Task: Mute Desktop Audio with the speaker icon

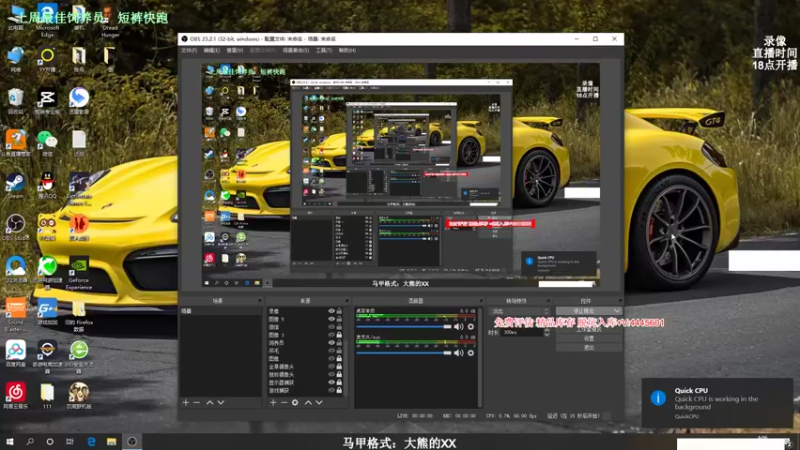Action: (459, 327)
